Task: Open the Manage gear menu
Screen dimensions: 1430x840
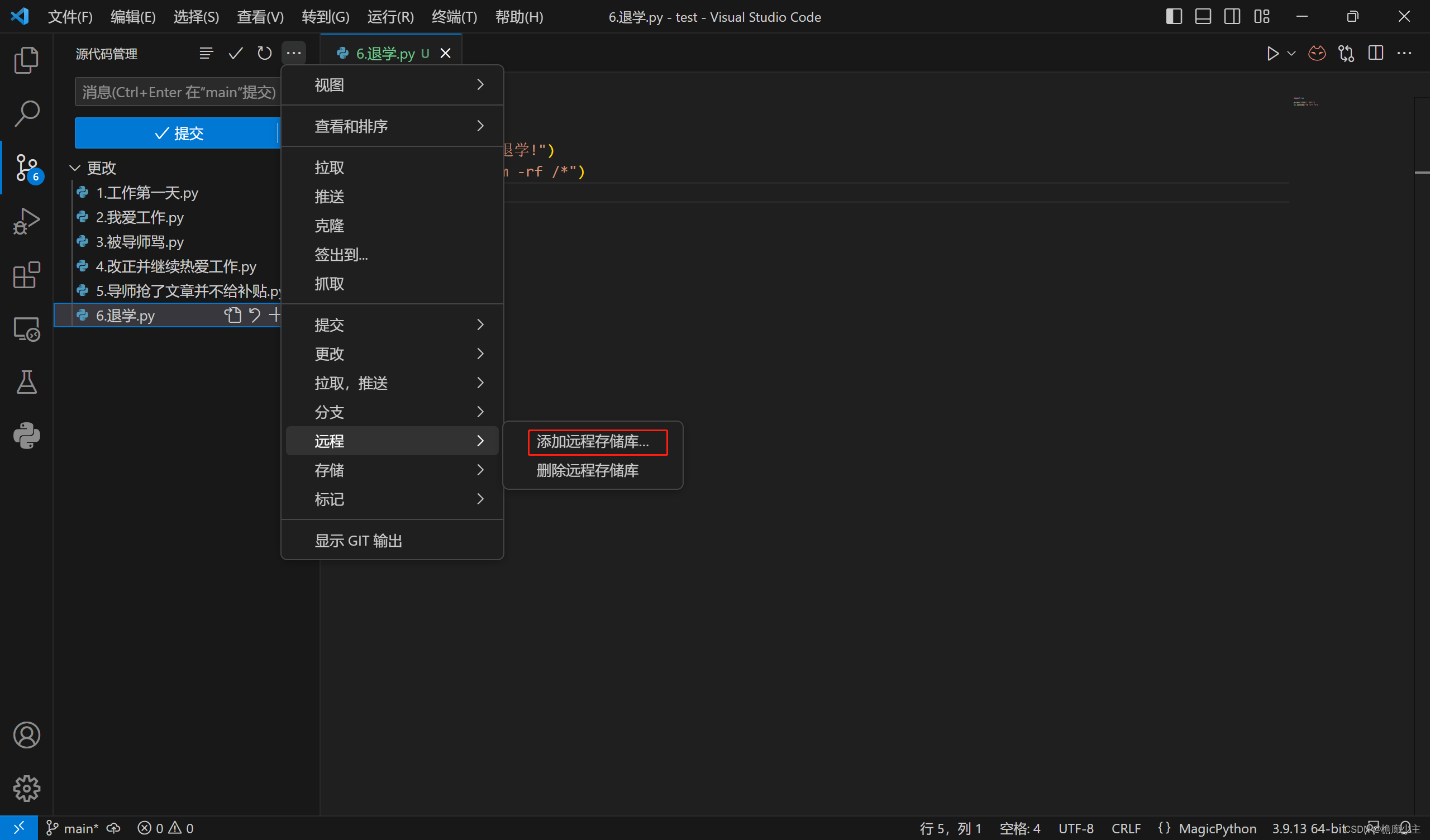Action: coord(26,789)
